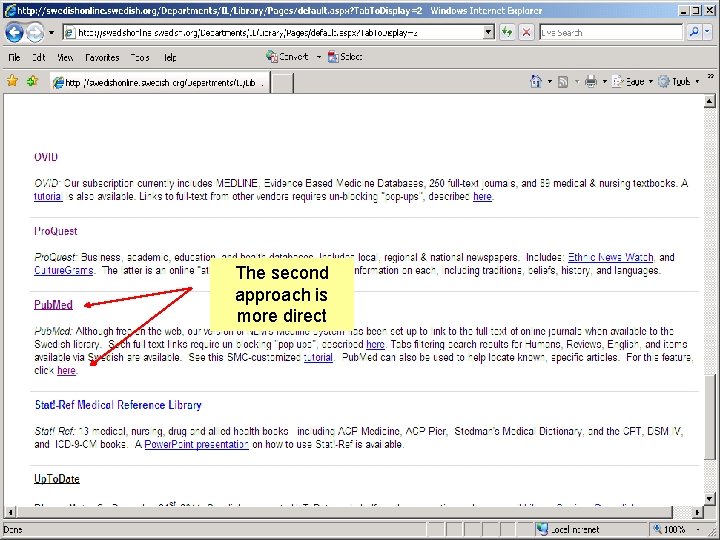The image size is (720, 540).
Task: Expand the Feeds dropdown arrow
Action: 577,82
